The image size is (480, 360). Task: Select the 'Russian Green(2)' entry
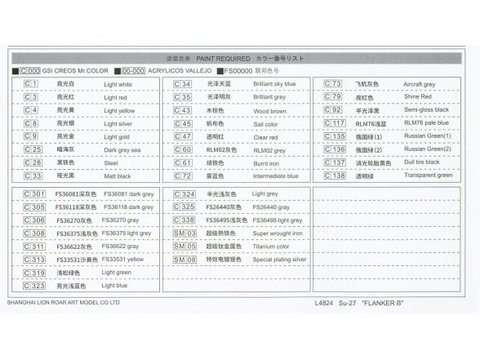pos(427,149)
